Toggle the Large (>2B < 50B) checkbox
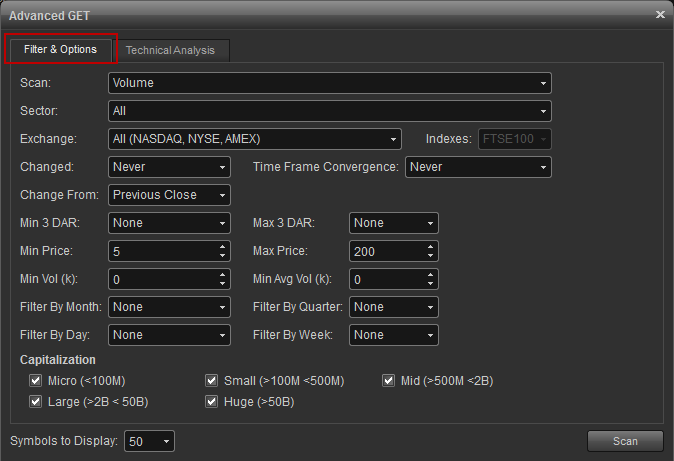 click(x=36, y=402)
